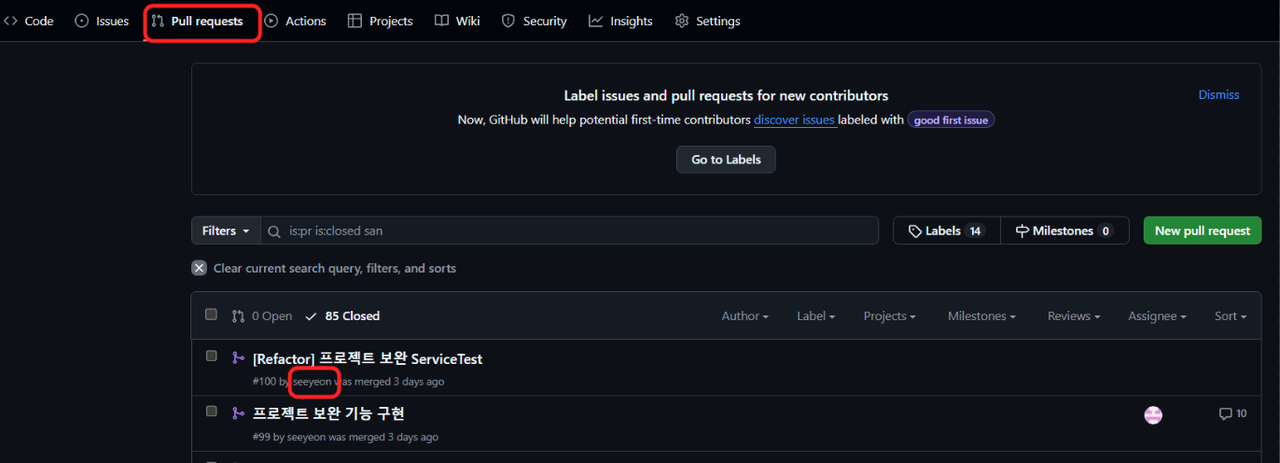Click the good first issue label
The image size is (1280, 463).
point(951,120)
